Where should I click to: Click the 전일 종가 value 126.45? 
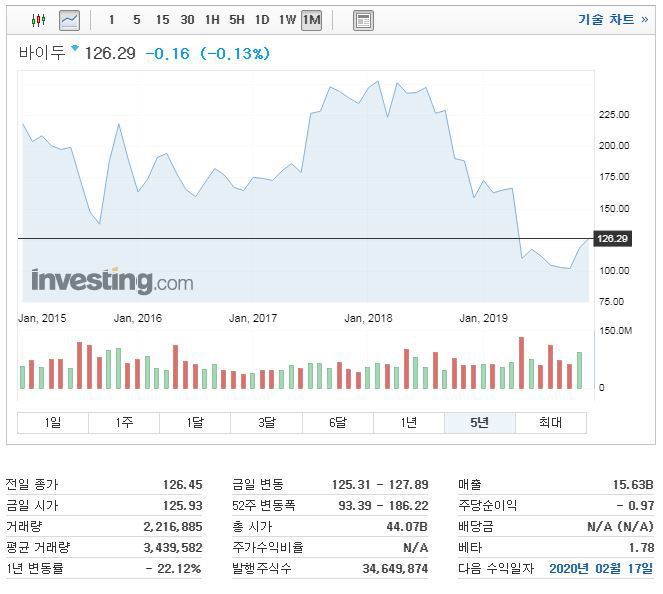(183, 485)
